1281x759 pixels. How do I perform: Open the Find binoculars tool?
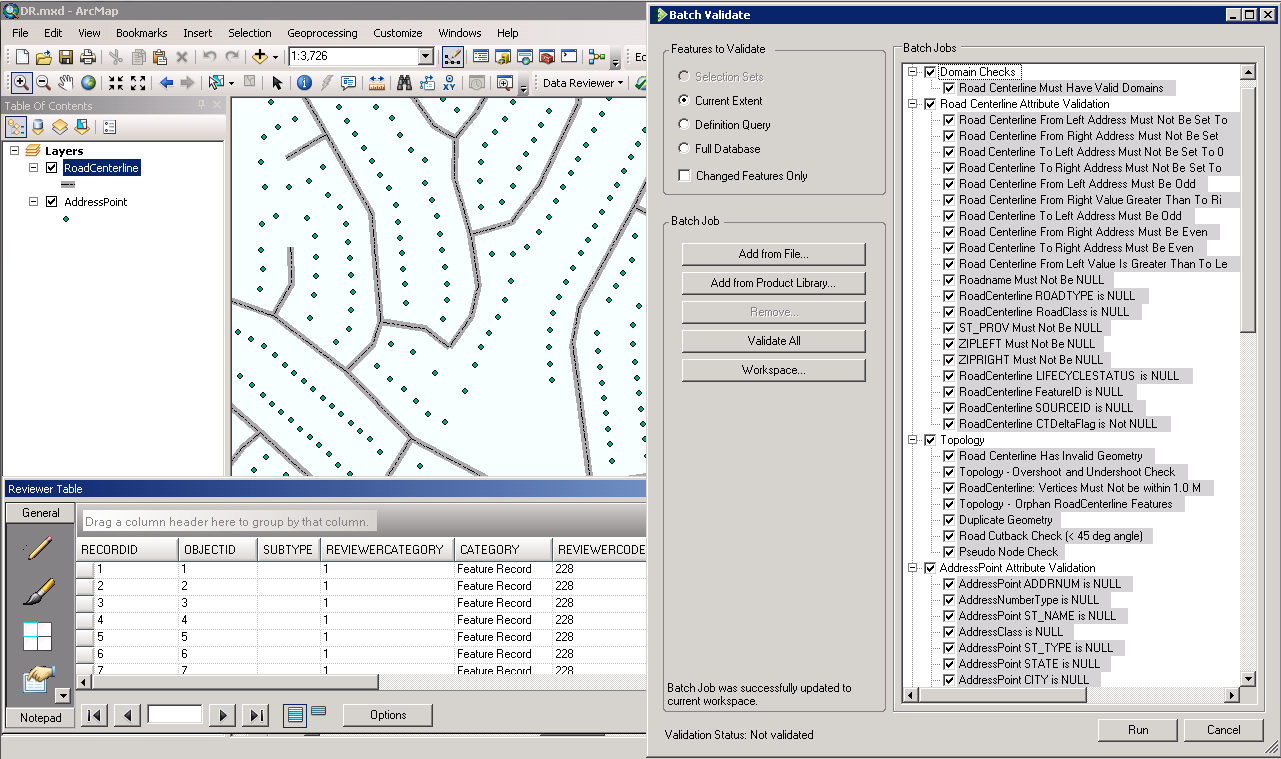(x=404, y=83)
